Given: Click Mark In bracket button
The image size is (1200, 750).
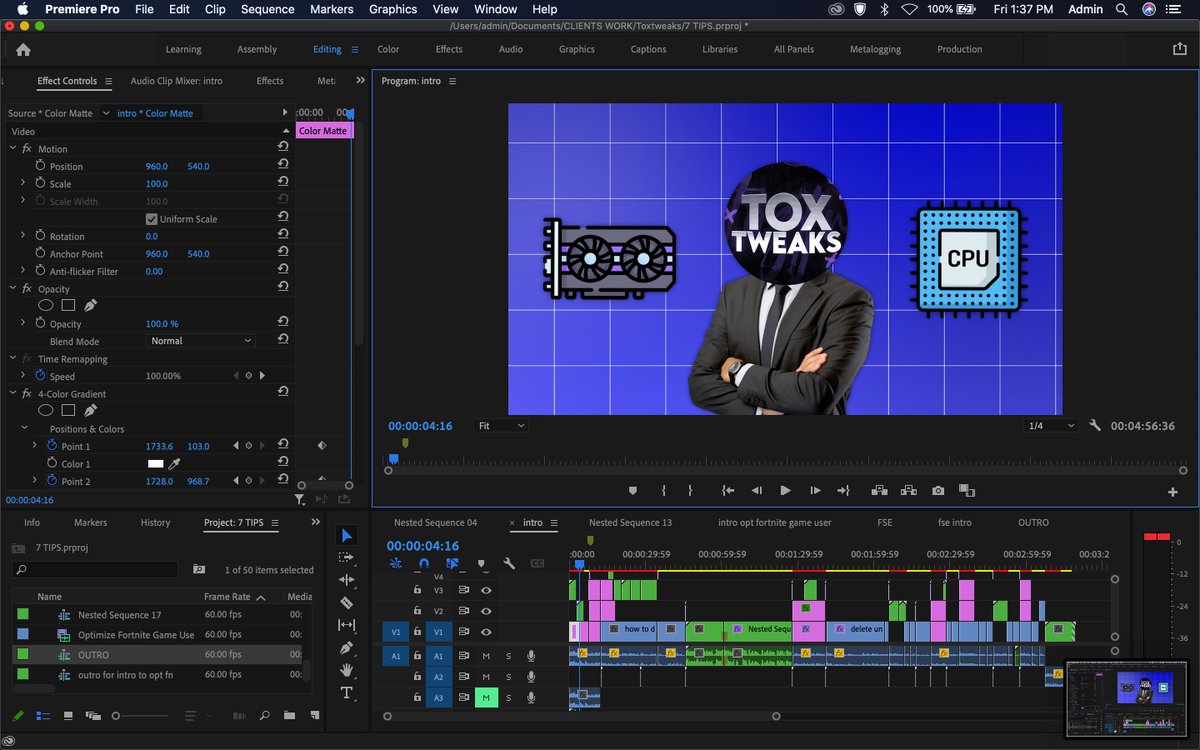Looking at the screenshot, I should click(663, 491).
